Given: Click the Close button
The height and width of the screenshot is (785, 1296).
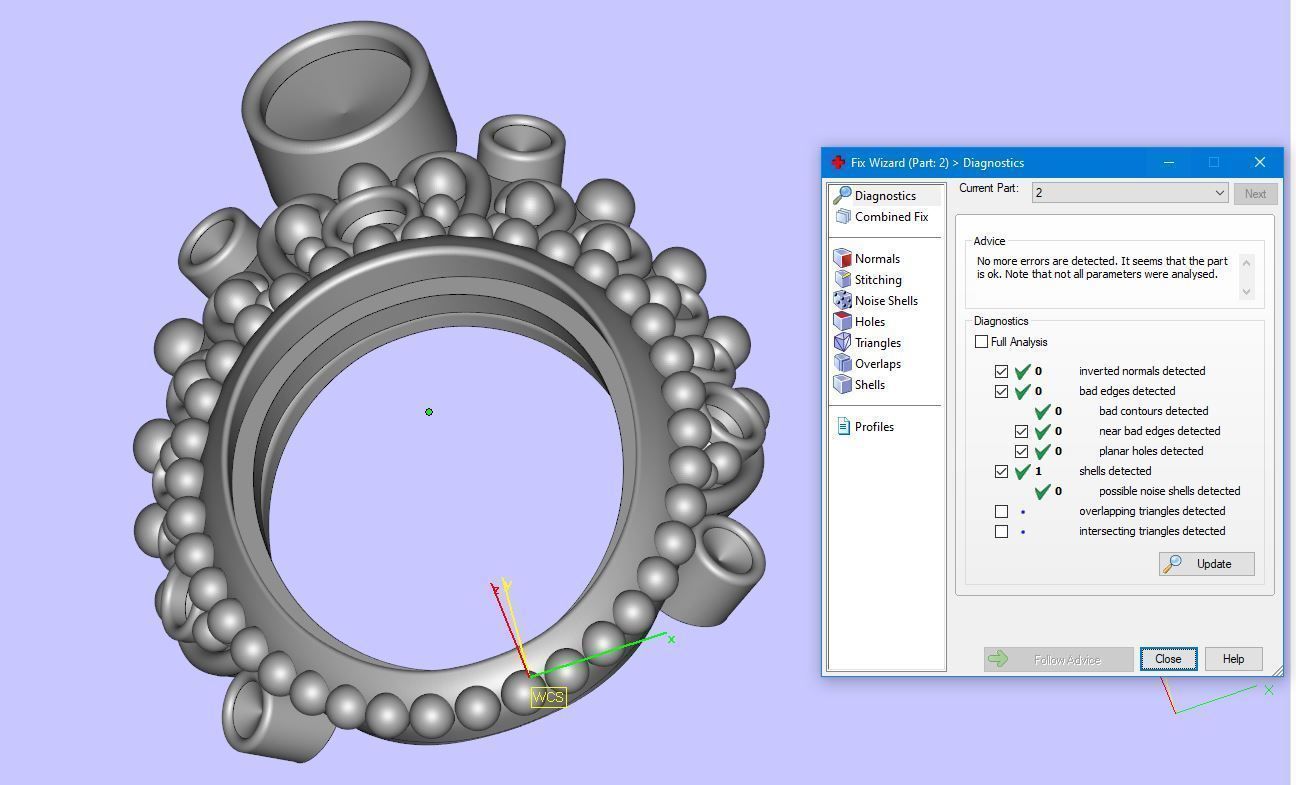Looking at the screenshot, I should point(1168,659).
